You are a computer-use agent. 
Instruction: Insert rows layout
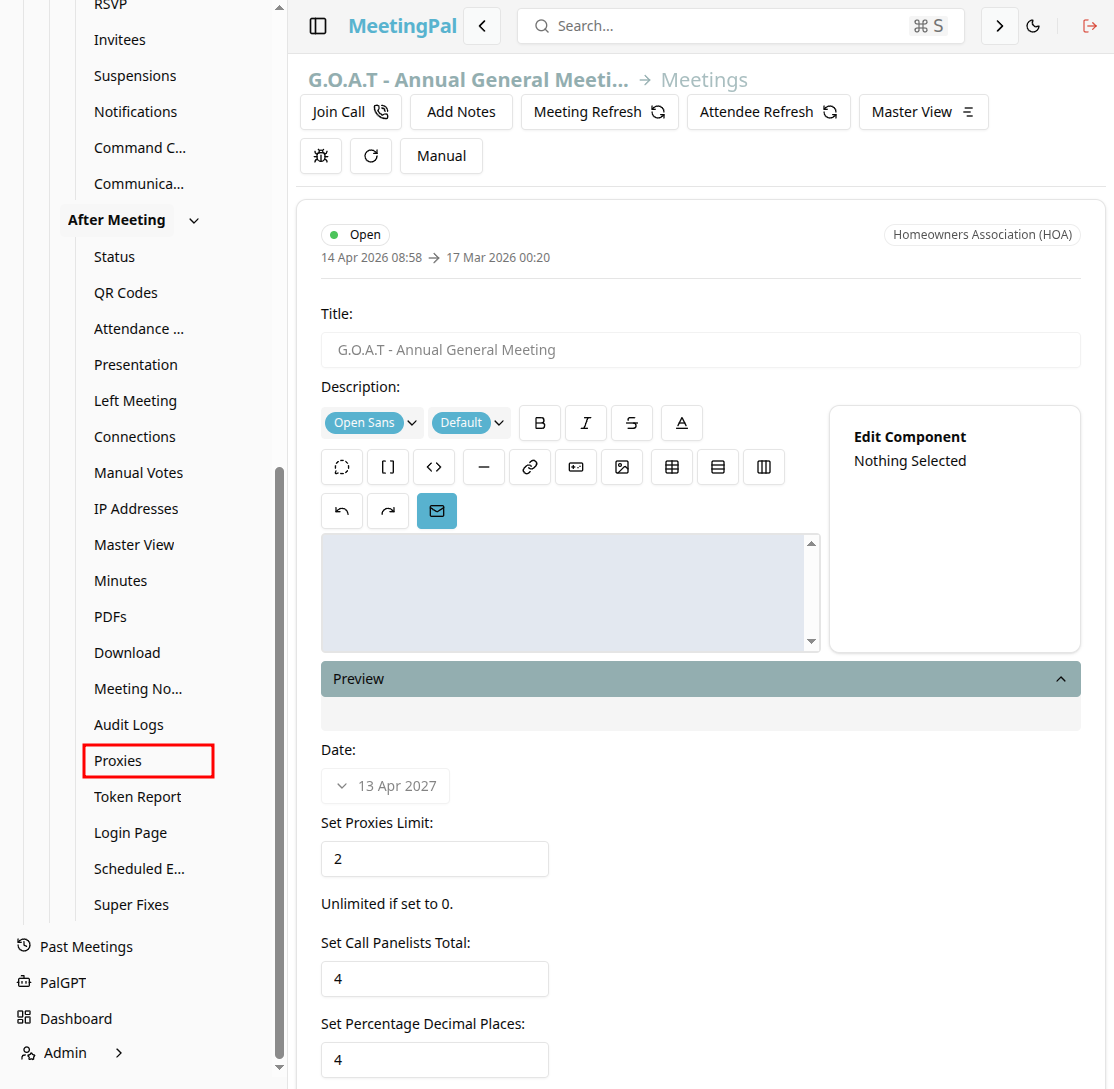tap(718, 467)
